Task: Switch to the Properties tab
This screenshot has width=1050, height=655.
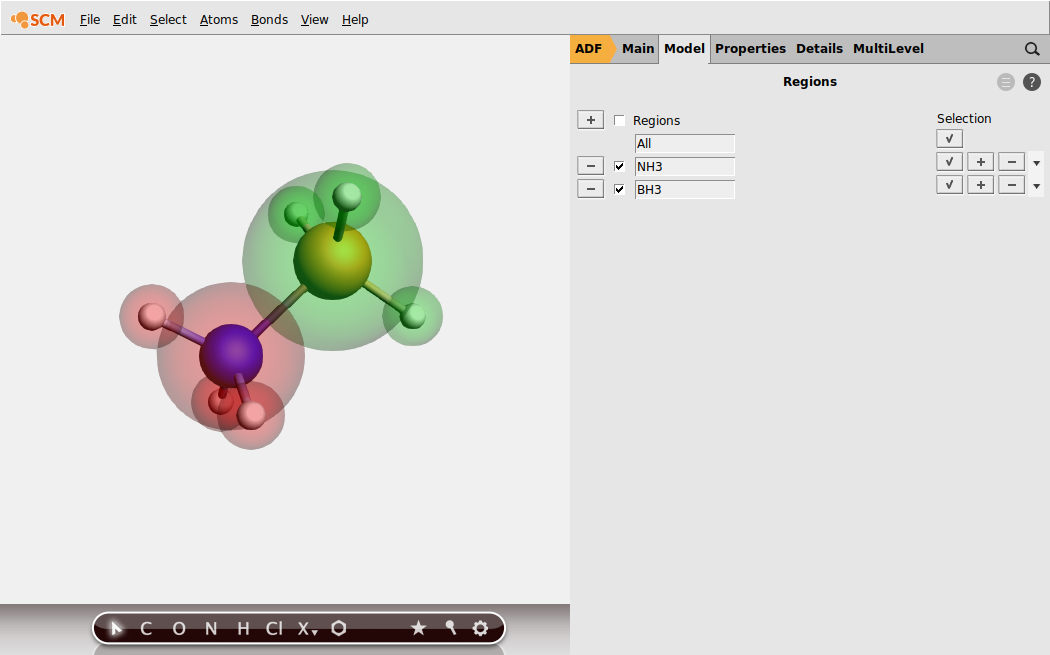Action: click(x=750, y=48)
